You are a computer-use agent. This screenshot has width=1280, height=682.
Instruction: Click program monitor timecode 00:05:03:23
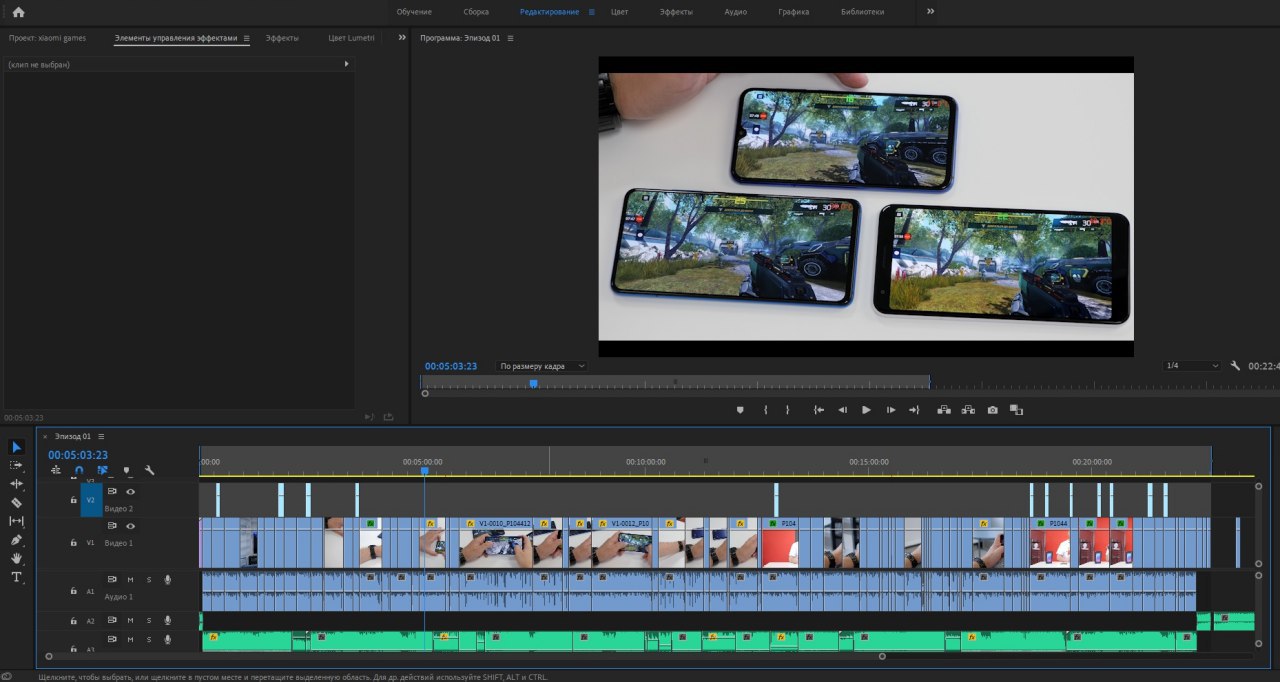(451, 366)
